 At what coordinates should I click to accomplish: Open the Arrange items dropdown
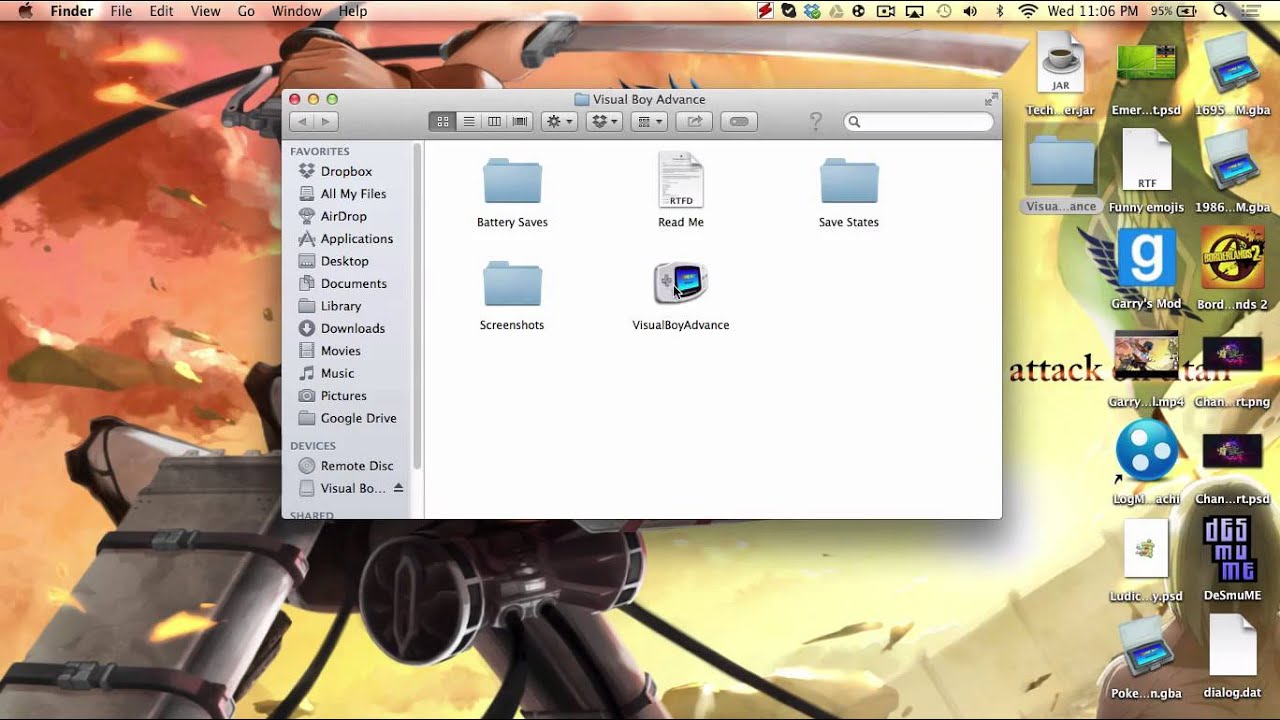[x=650, y=121]
